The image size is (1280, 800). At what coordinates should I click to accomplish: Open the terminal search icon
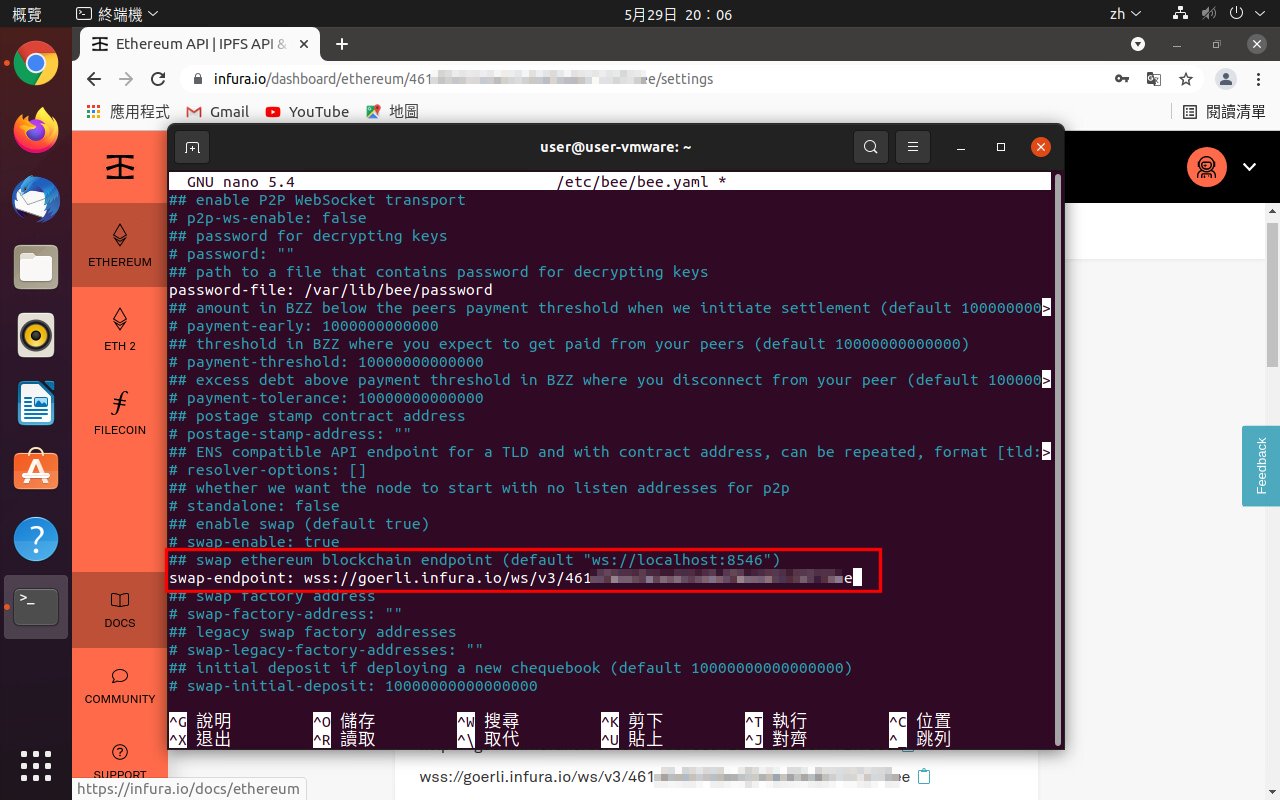(x=870, y=147)
